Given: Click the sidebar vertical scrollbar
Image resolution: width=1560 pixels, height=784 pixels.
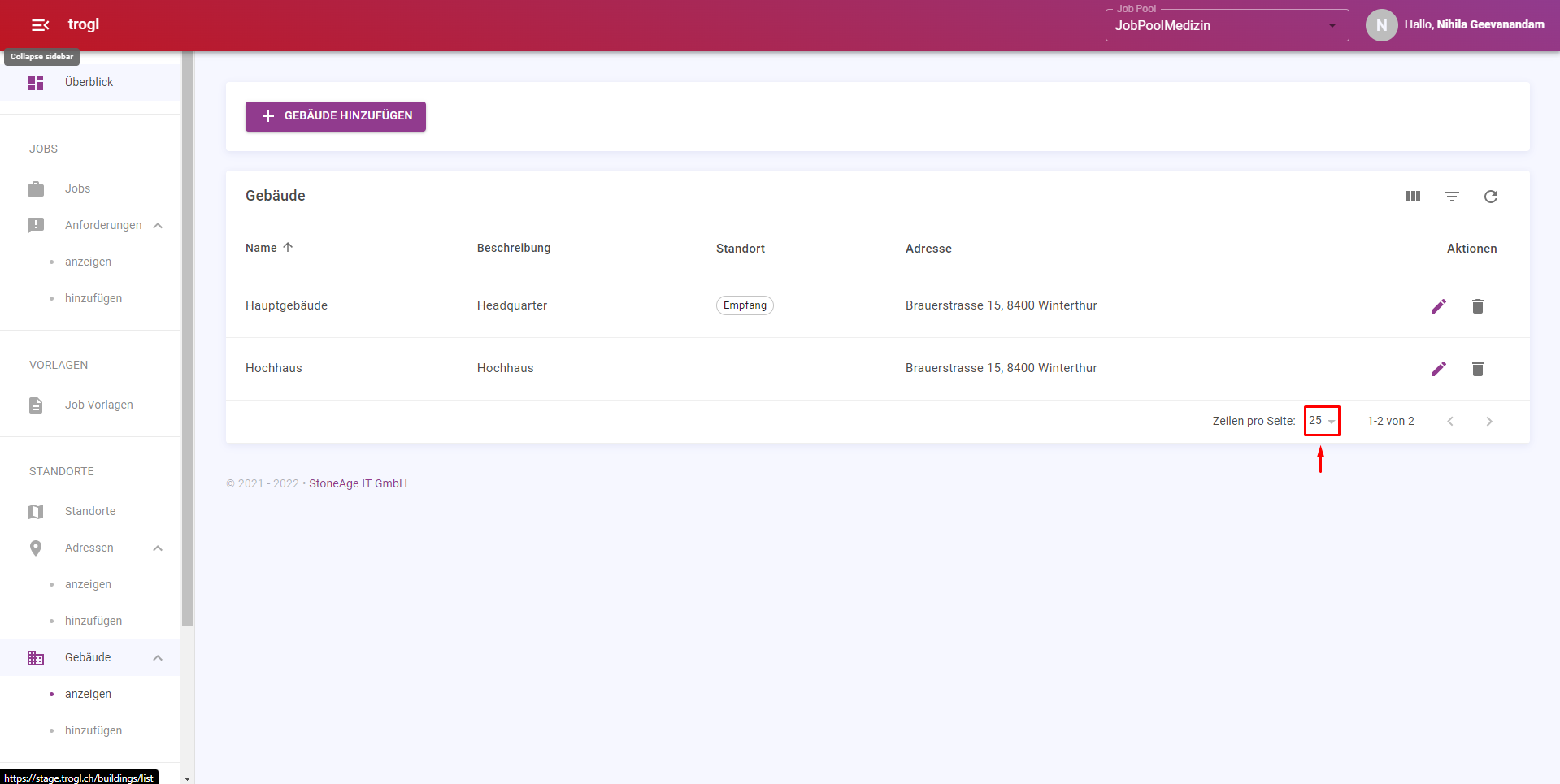Looking at the screenshot, I should (x=188, y=338).
